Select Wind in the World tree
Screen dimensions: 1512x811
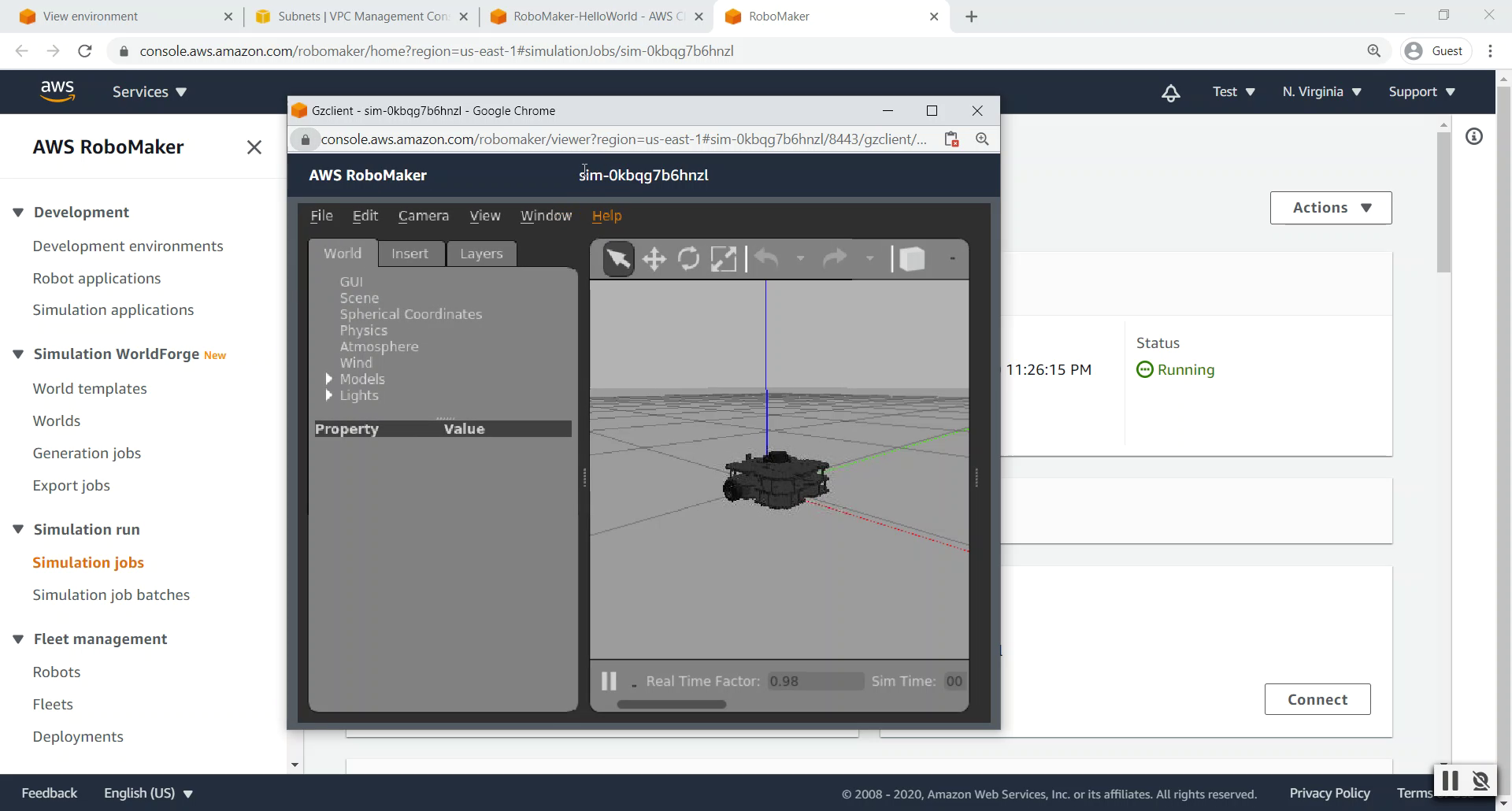(x=356, y=363)
